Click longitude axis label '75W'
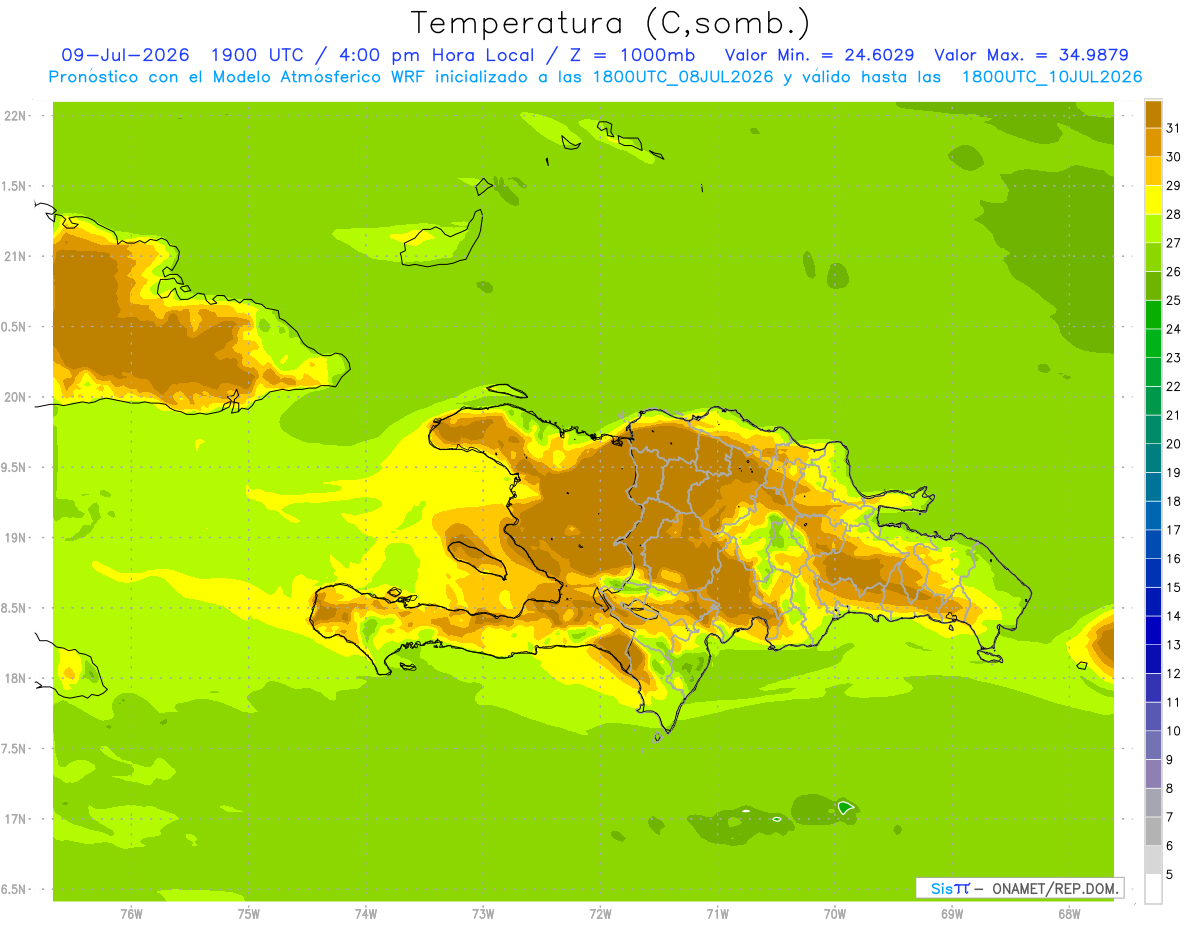 click(249, 914)
